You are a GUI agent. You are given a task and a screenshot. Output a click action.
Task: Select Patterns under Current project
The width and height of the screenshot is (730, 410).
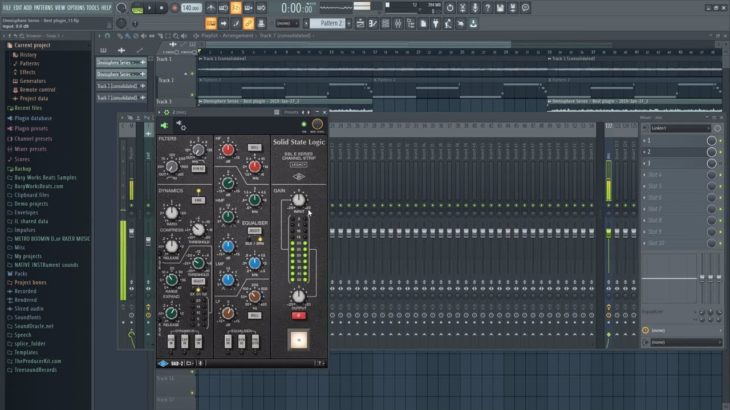coord(29,63)
